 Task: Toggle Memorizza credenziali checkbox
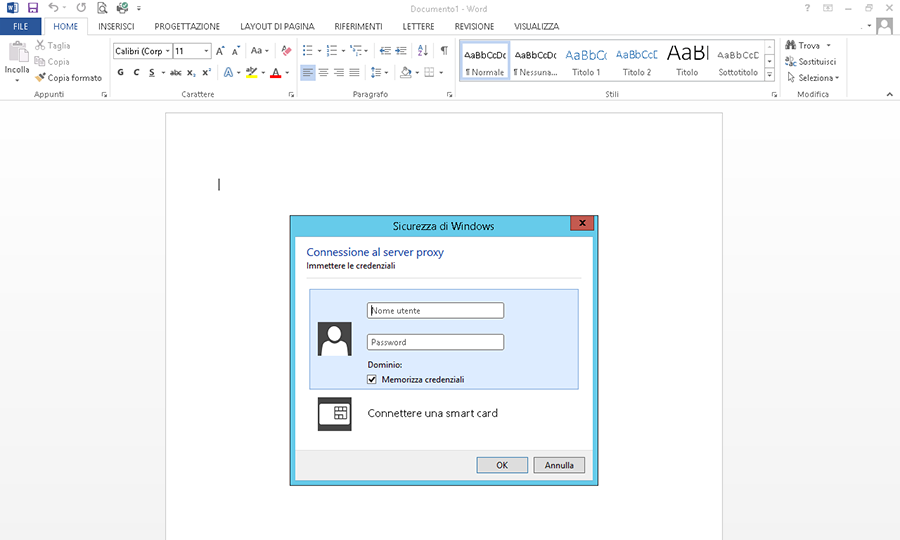coord(372,379)
